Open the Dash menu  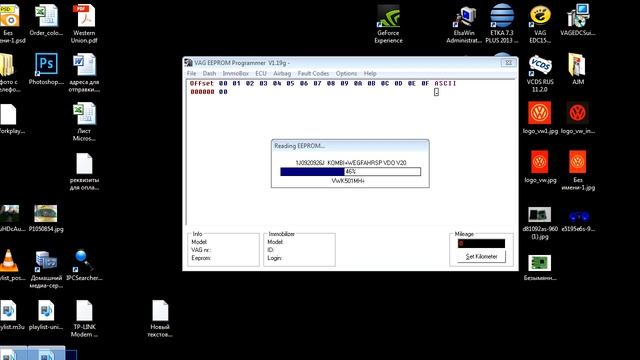point(209,73)
